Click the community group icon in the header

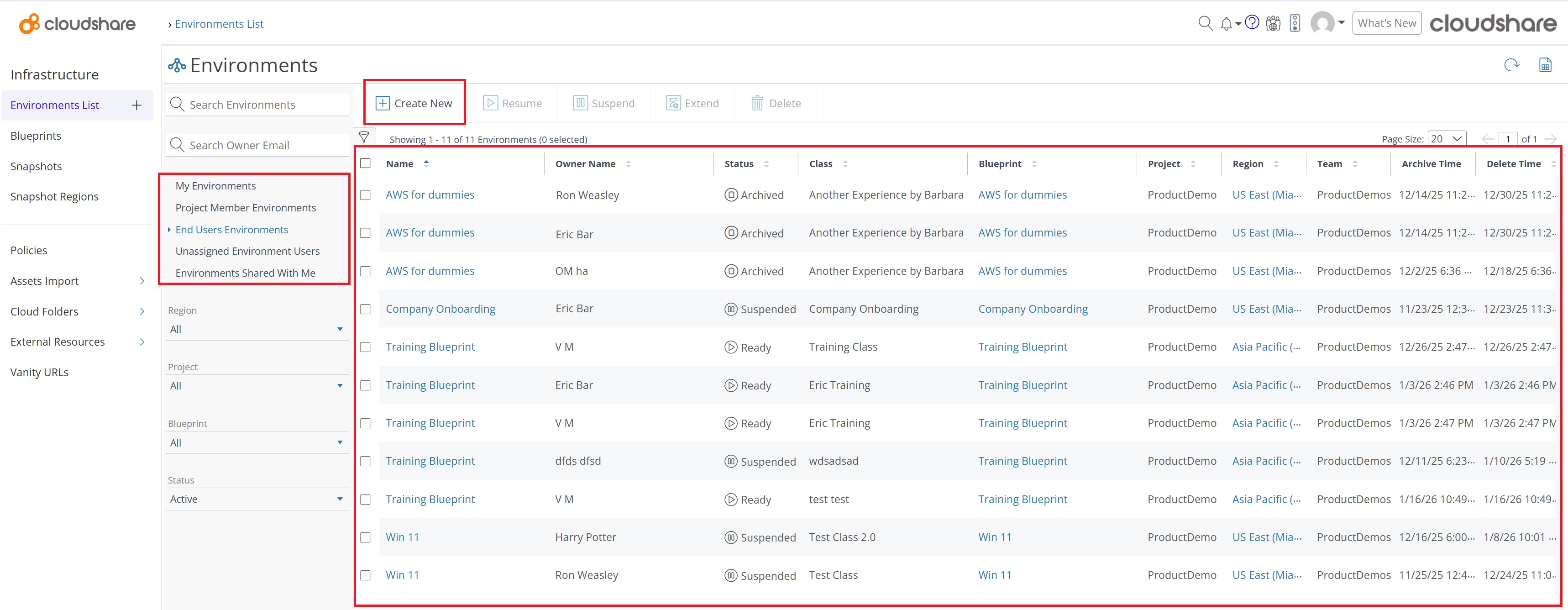(x=1273, y=23)
